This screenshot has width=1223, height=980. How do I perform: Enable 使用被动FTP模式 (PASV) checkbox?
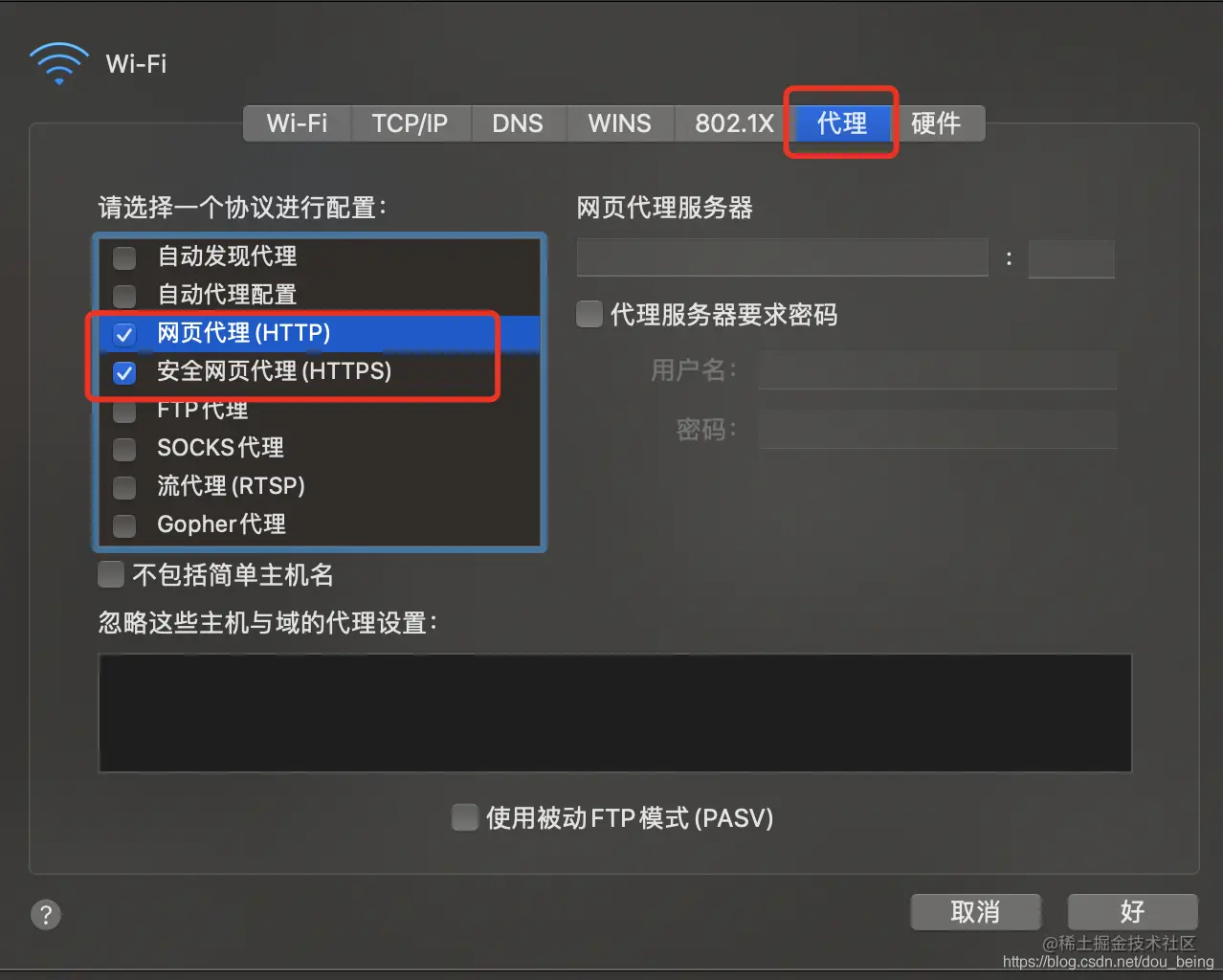click(465, 817)
